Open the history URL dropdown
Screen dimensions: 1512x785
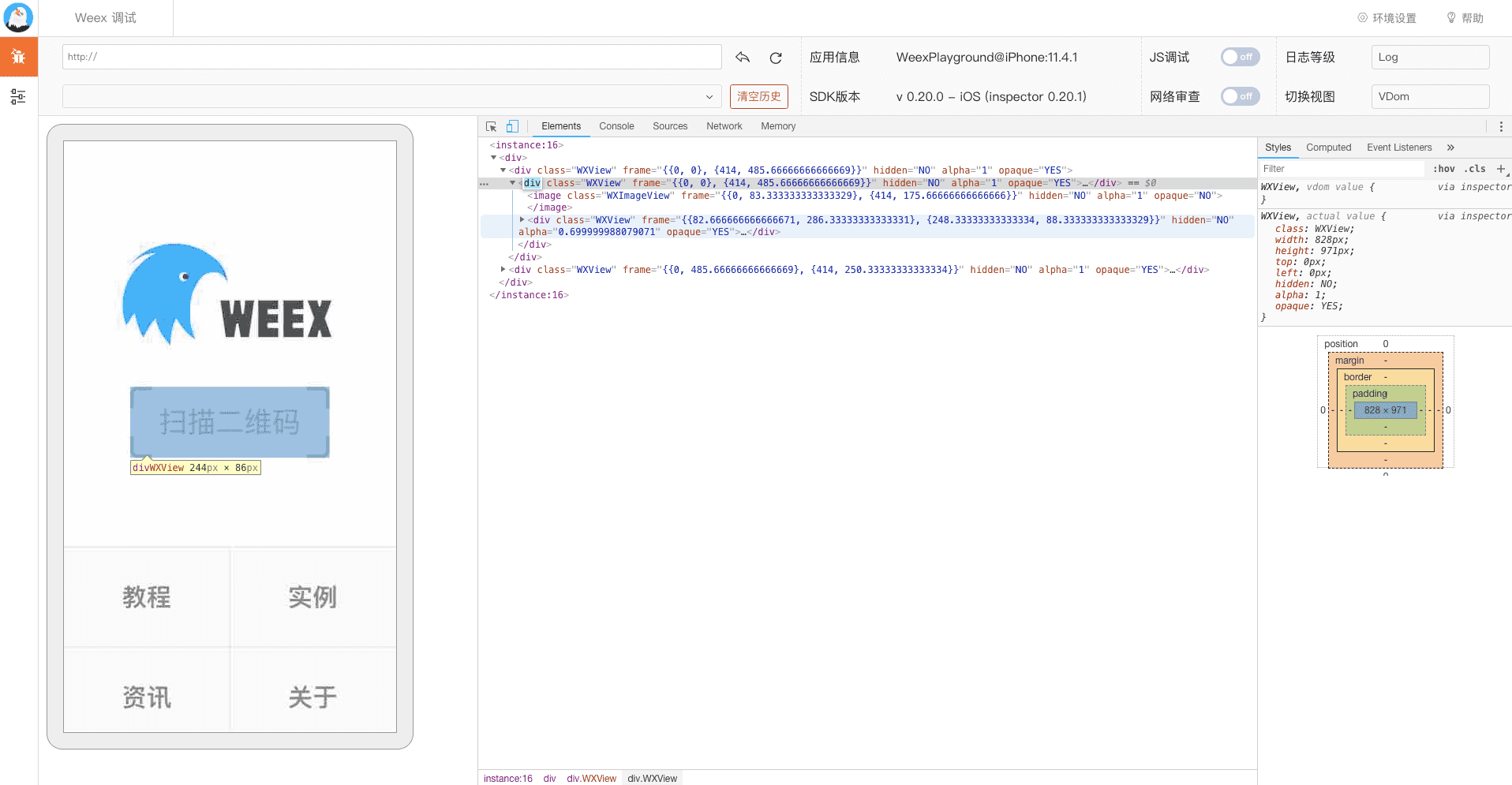pos(392,96)
